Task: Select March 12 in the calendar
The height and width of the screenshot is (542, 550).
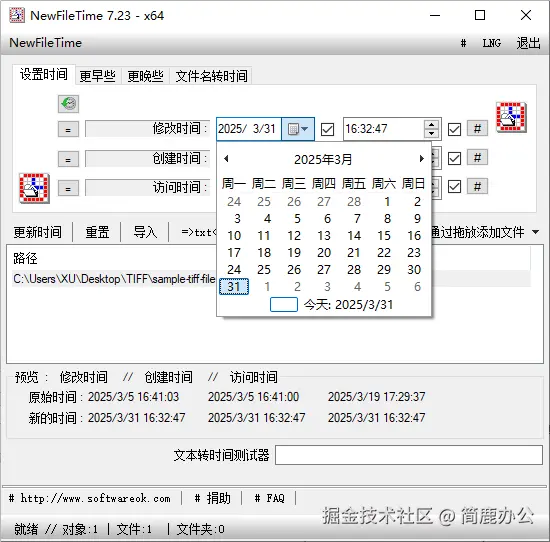Action: pyautogui.click(x=294, y=235)
